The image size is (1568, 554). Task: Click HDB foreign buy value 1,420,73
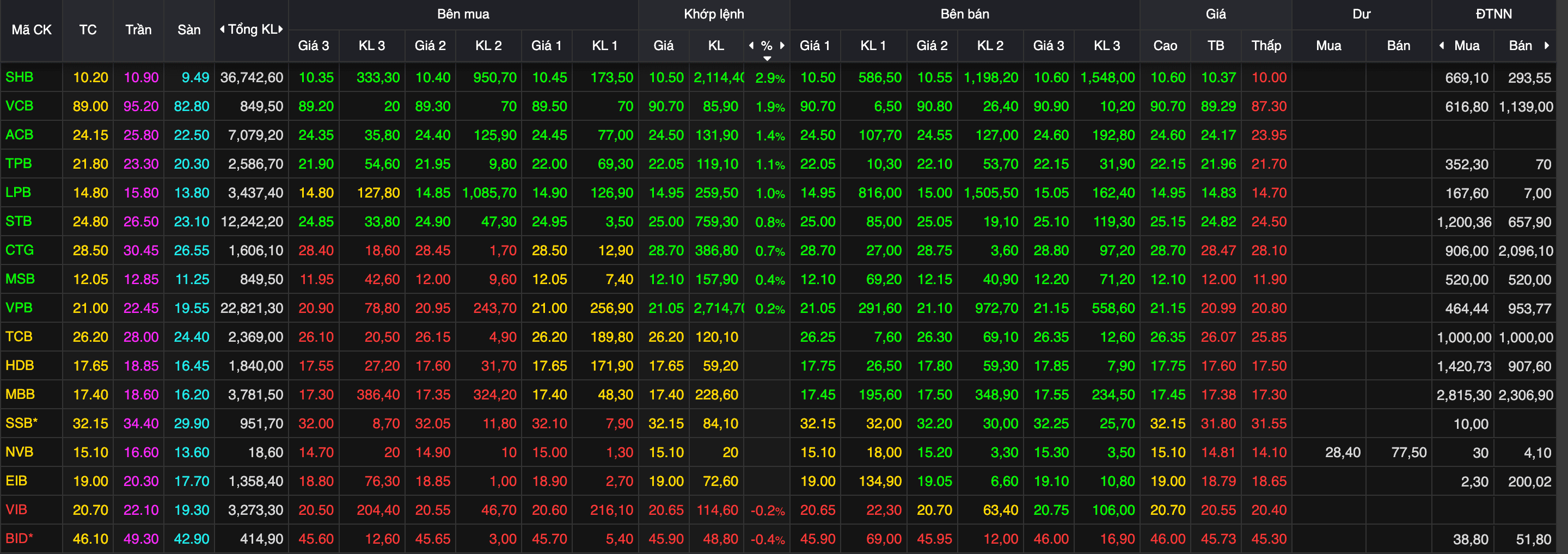coord(1464,366)
